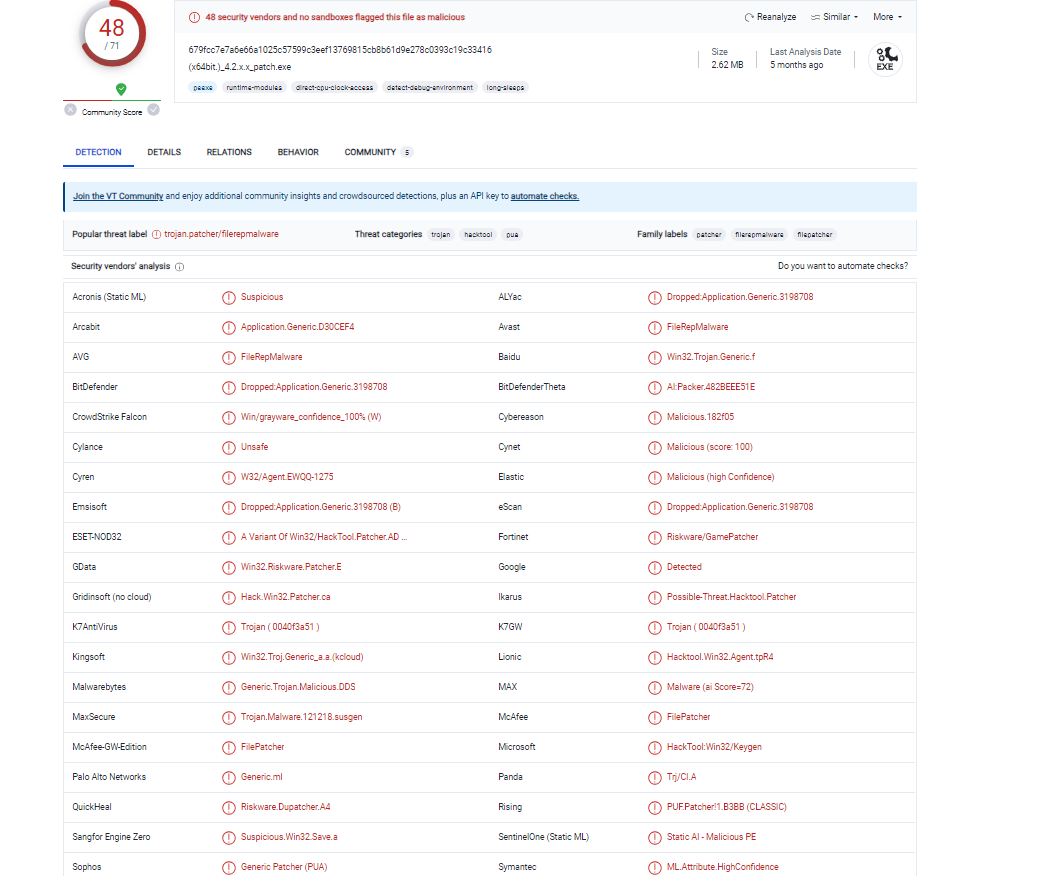Click Riskware.Dupatcher.A4 QuickHeal result
The image size is (1044, 876).
(286, 807)
